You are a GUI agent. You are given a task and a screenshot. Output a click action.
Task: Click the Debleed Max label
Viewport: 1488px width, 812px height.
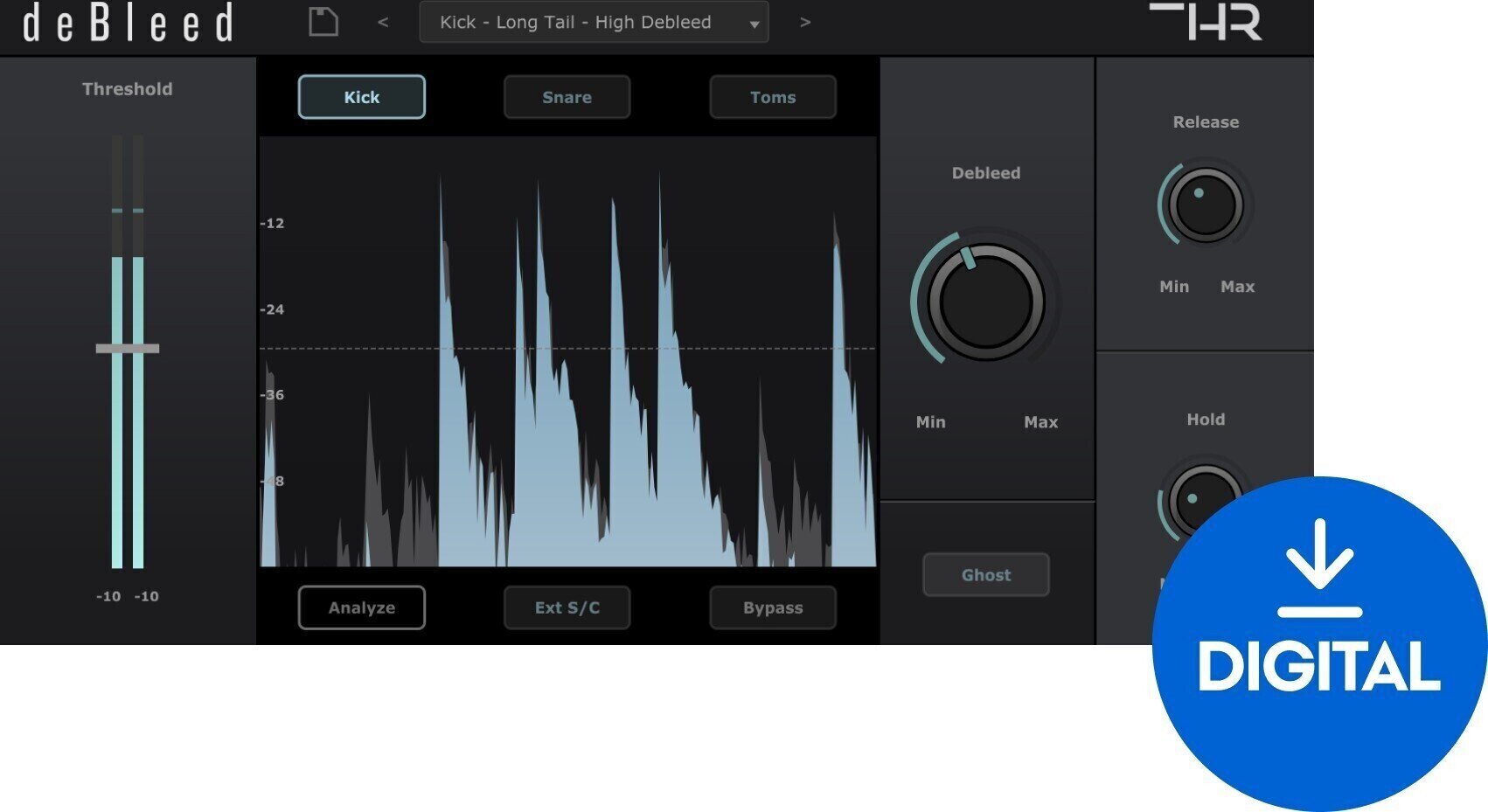pos(1040,422)
